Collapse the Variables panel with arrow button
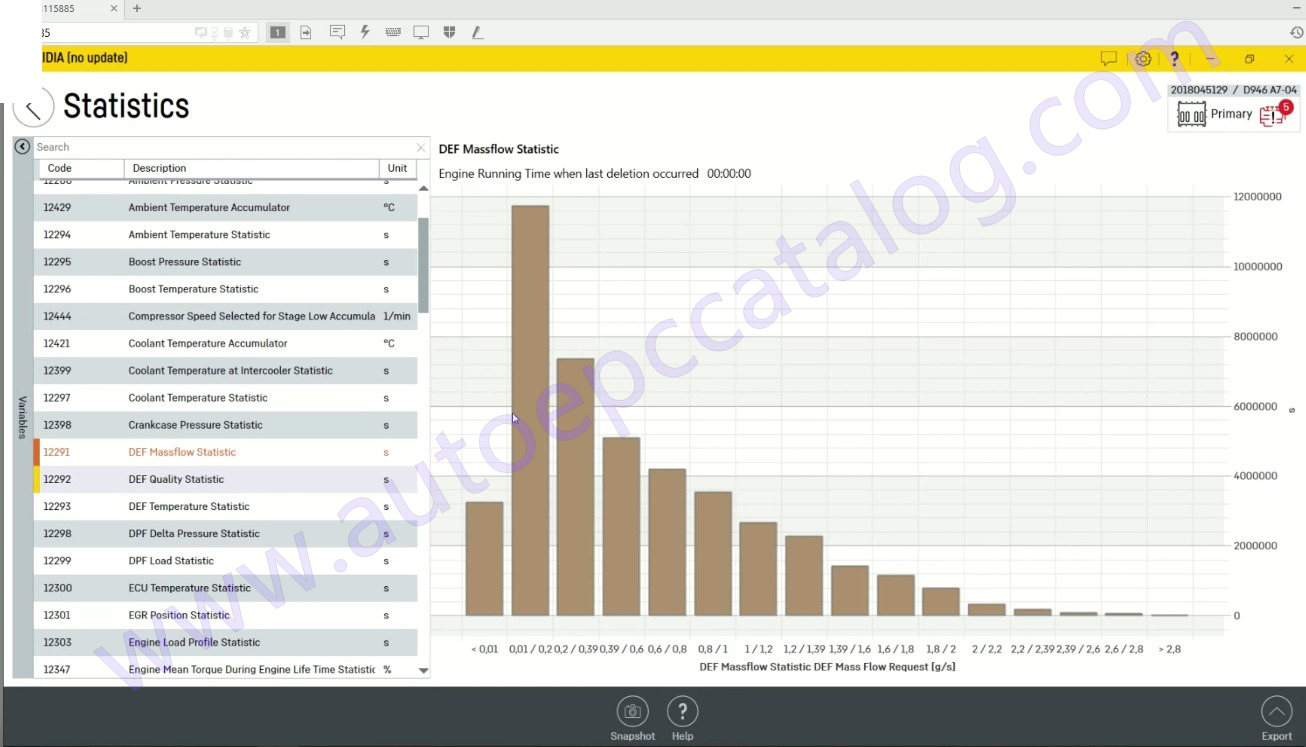This screenshot has width=1306, height=747. [22, 147]
